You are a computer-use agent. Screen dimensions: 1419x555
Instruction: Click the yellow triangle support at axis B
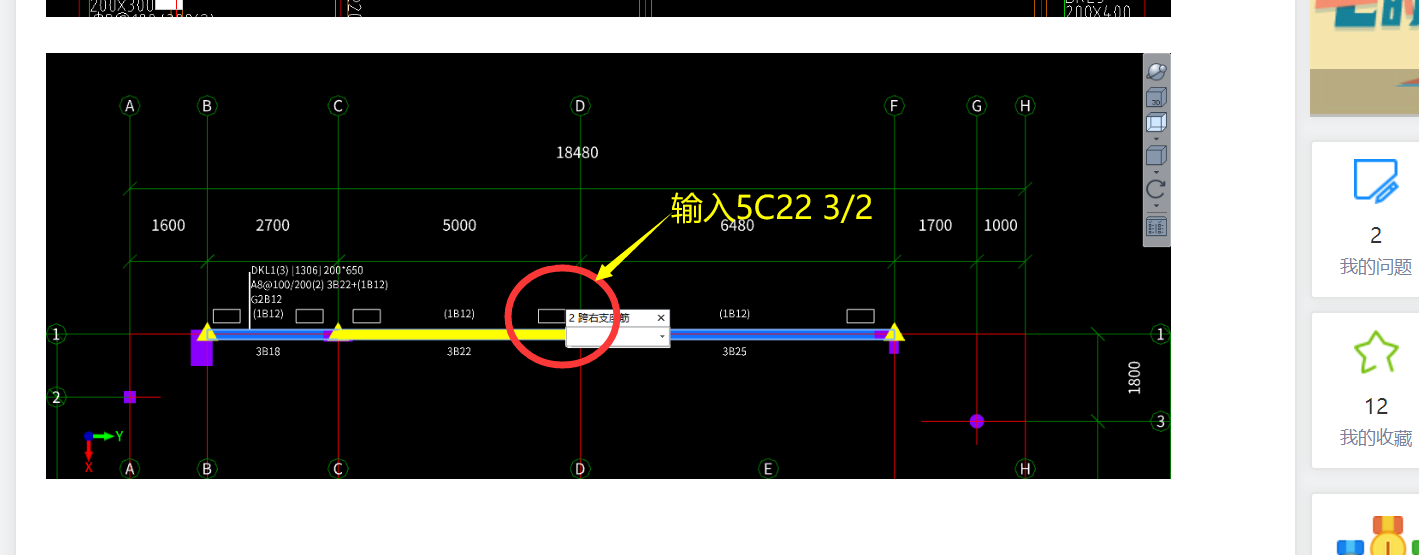[207, 332]
